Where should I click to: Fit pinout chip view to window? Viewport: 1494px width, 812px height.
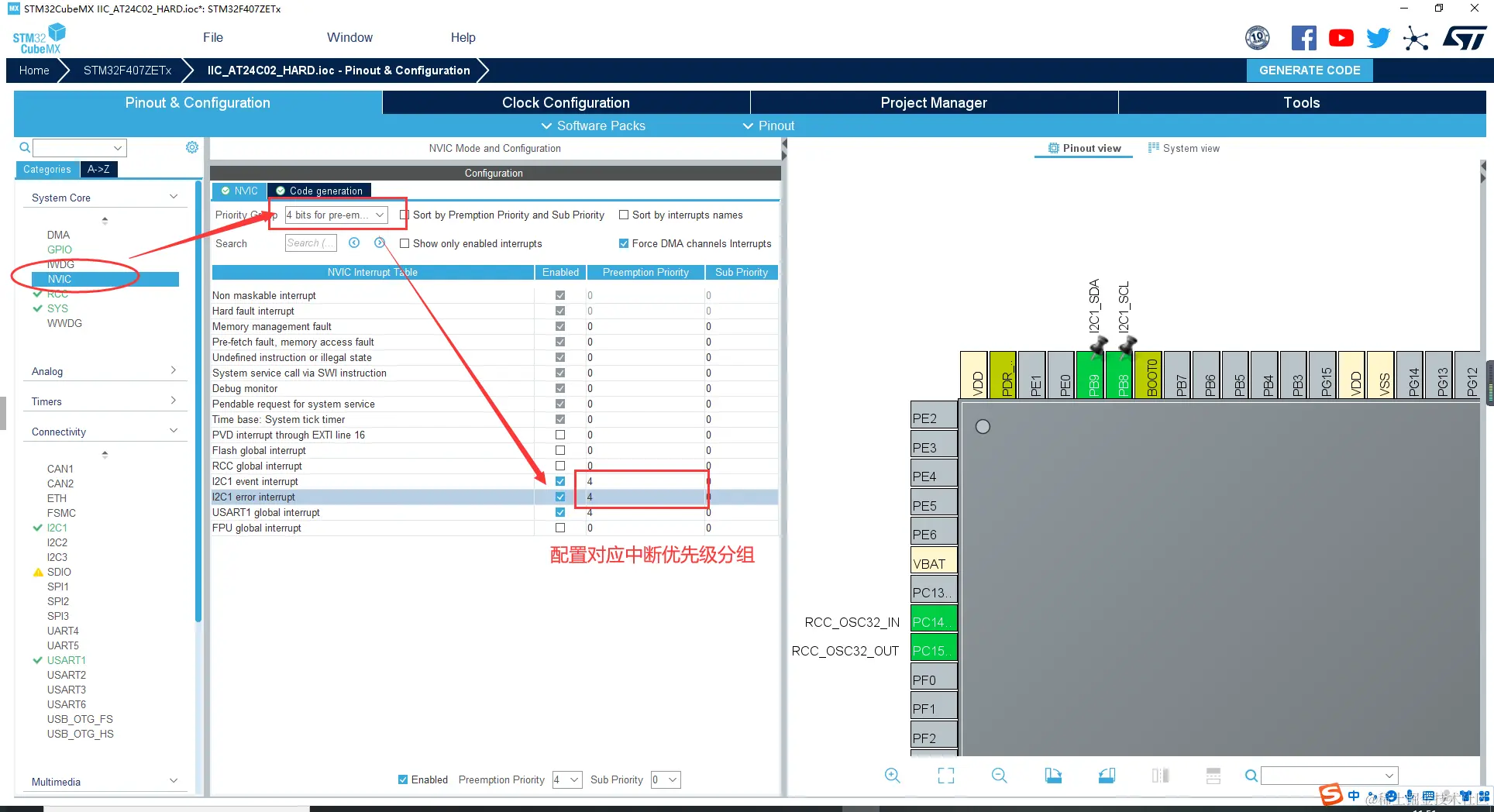tap(946, 776)
